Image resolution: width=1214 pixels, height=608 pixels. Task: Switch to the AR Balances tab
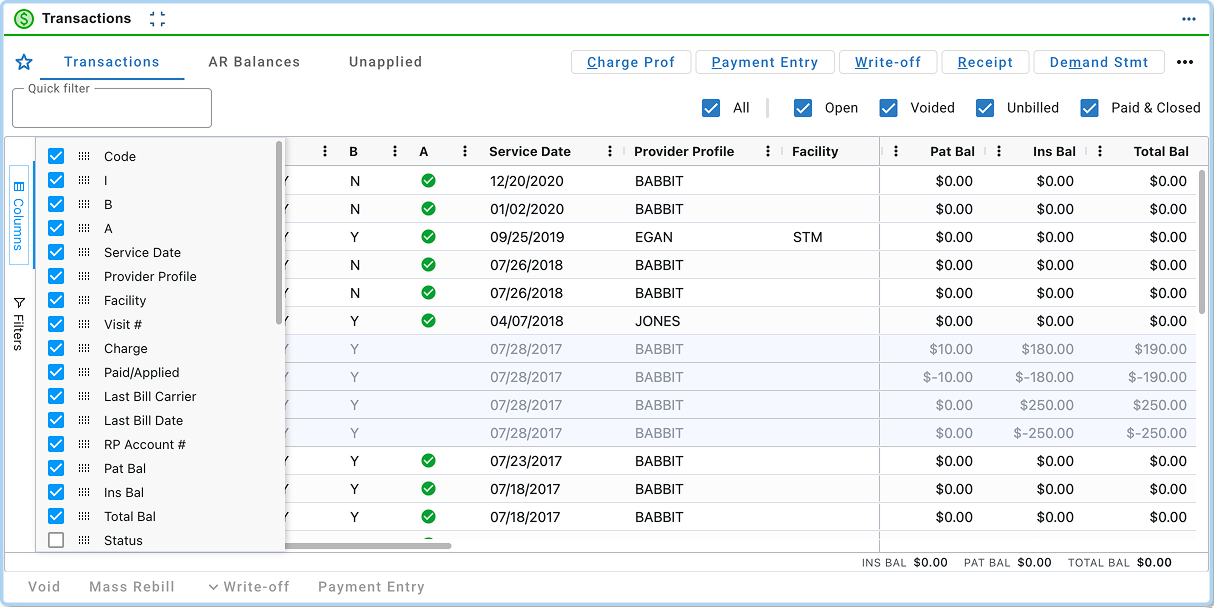254,62
